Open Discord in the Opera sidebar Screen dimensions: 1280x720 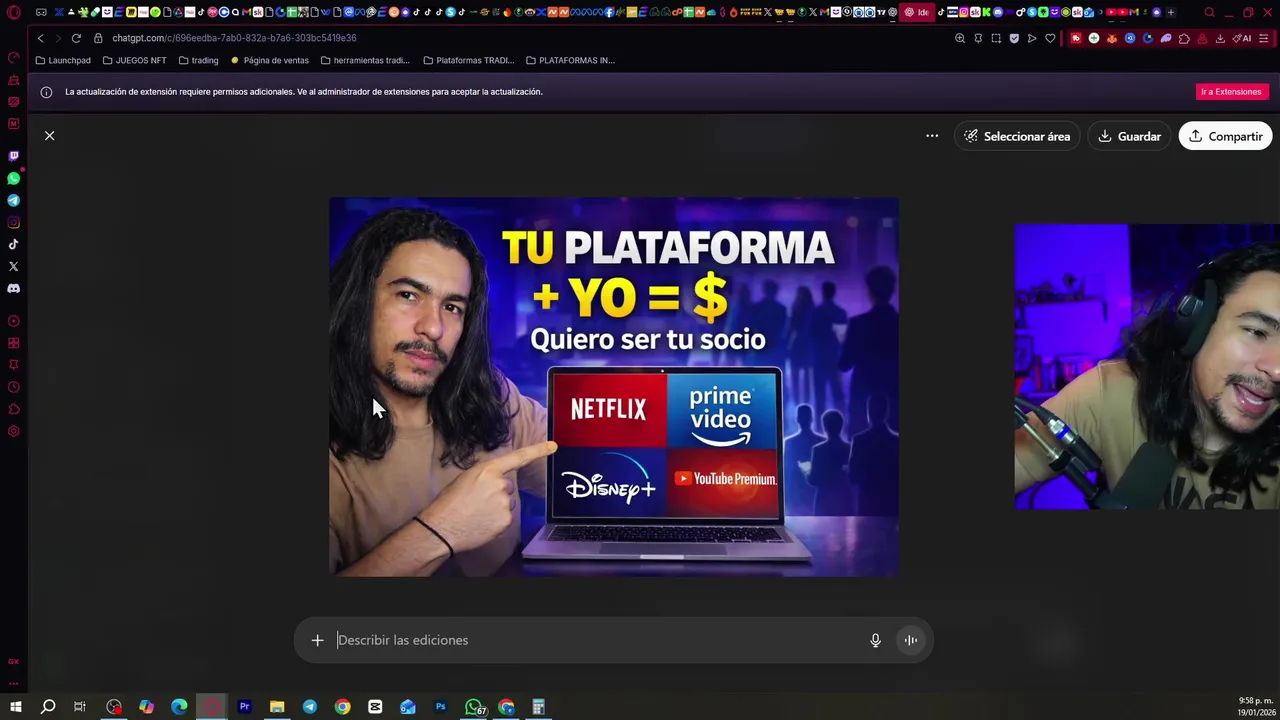click(x=14, y=288)
